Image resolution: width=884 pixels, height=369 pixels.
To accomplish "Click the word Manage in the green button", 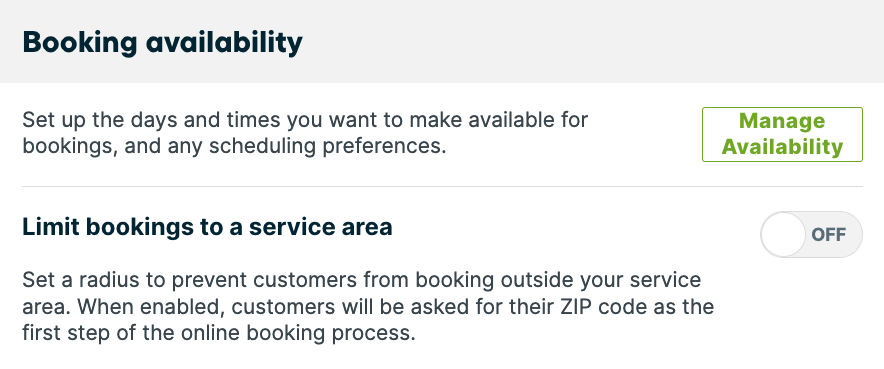I will click(782, 121).
